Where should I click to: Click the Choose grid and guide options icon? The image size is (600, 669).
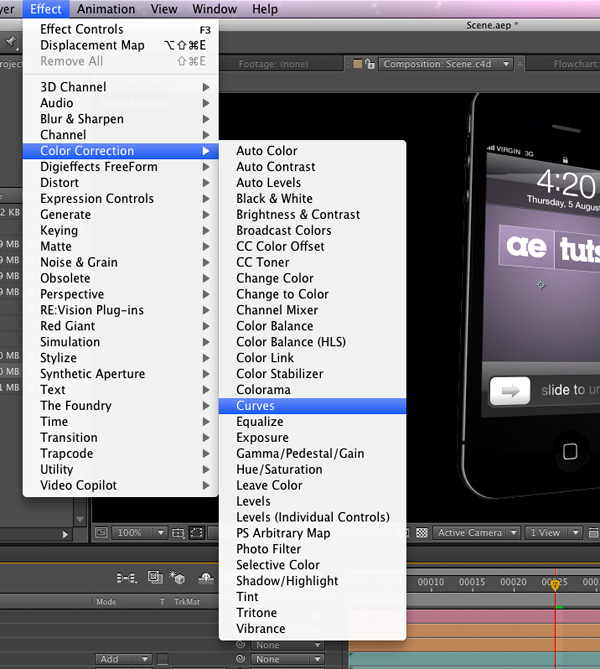tap(178, 532)
